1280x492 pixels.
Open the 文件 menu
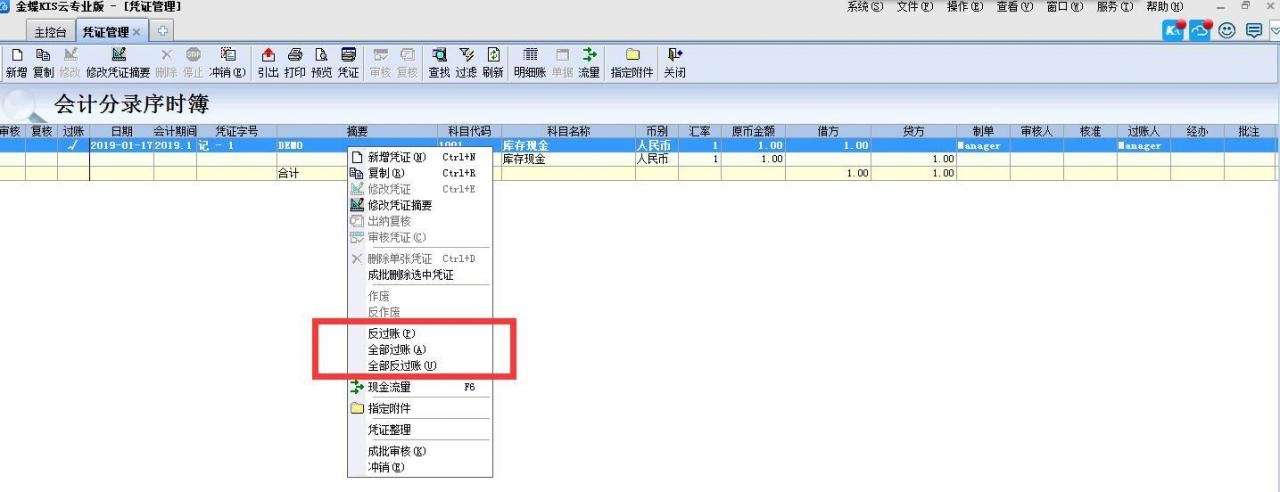point(914,7)
